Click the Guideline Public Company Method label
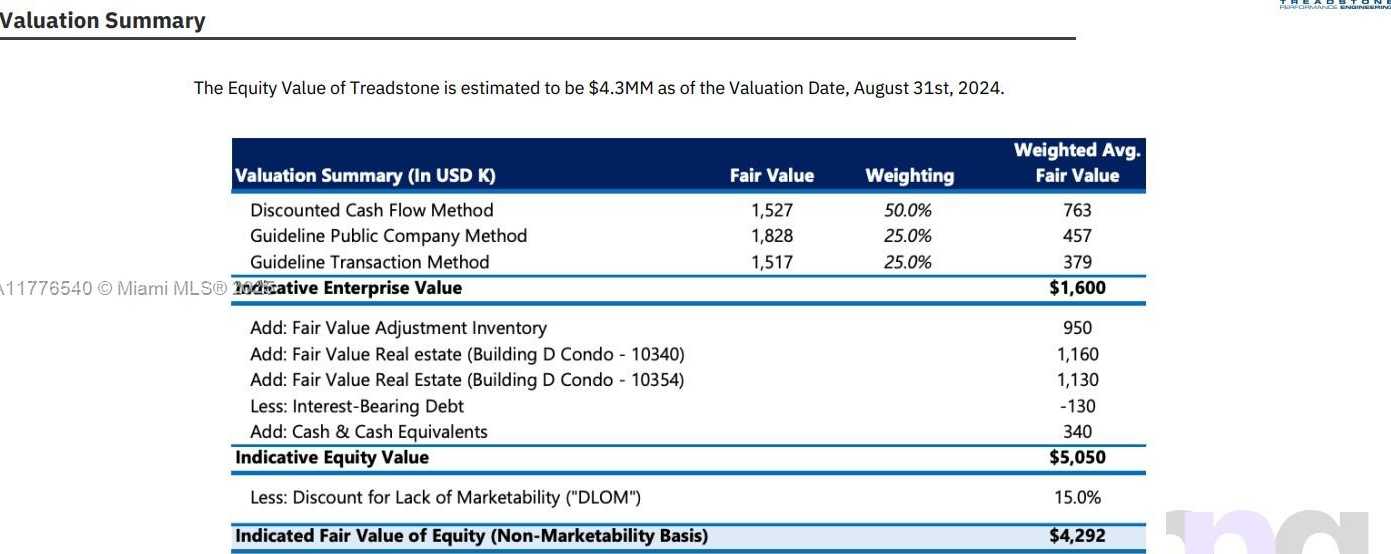The image size is (1391, 554). coord(388,236)
